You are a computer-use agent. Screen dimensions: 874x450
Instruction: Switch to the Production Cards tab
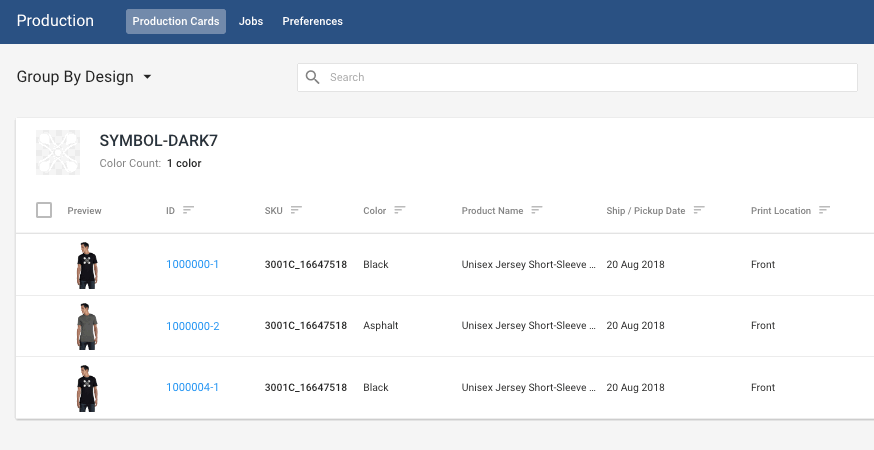pyautogui.click(x=176, y=21)
